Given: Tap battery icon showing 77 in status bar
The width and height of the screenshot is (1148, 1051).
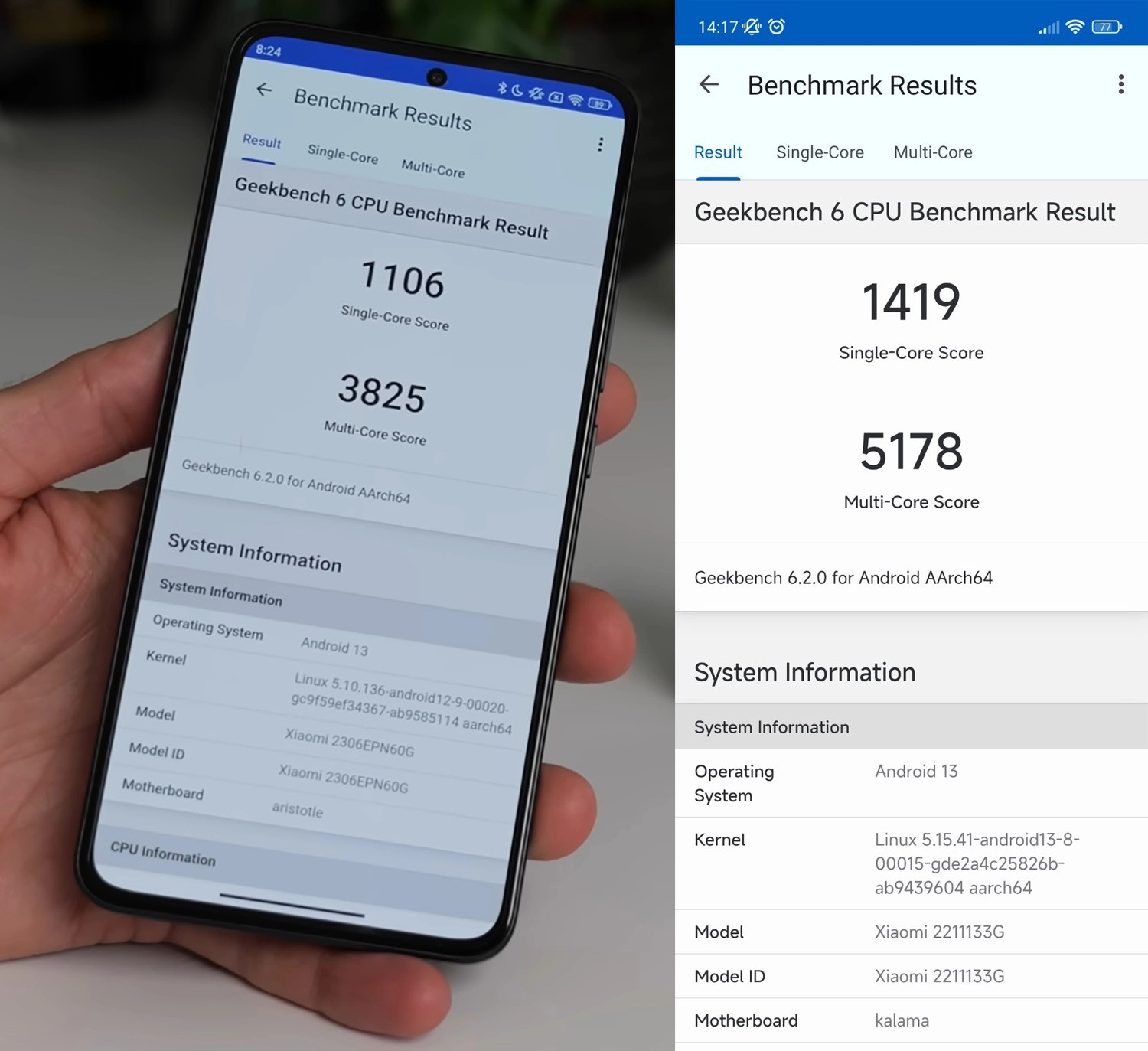Looking at the screenshot, I should 1107,27.
